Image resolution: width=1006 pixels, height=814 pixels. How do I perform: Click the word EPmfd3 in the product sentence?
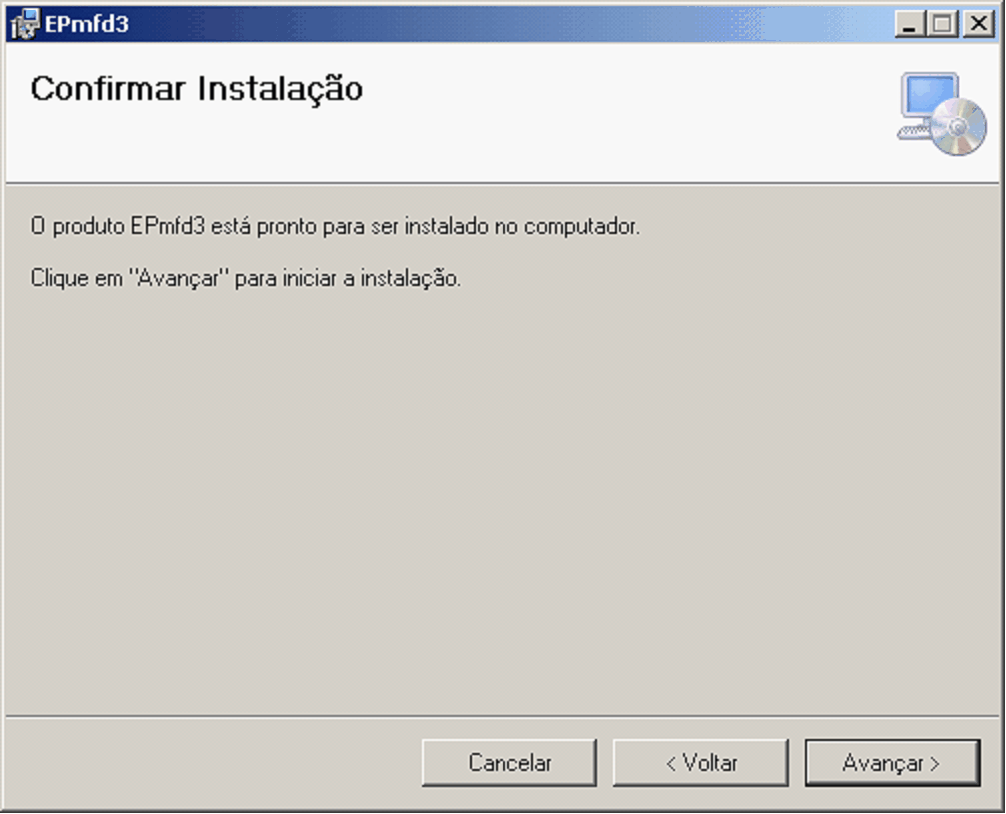[x=167, y=226]
